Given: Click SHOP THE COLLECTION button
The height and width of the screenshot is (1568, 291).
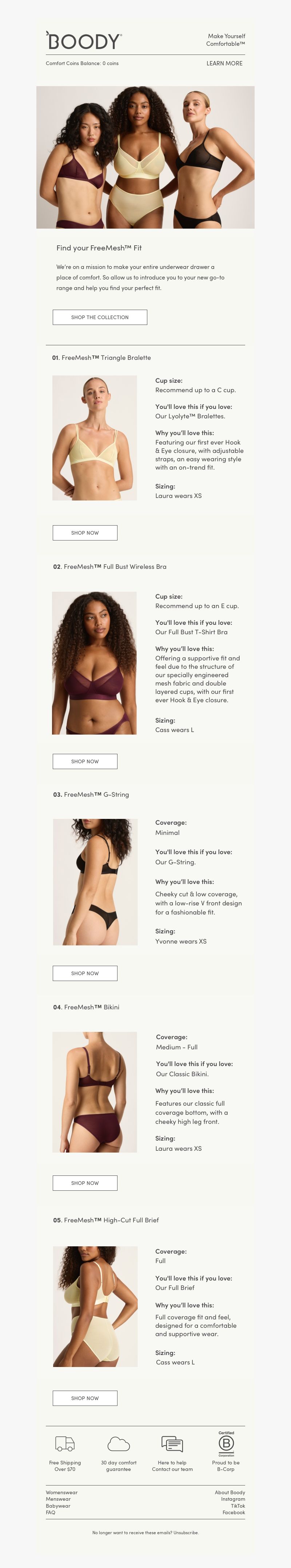Looking at the screenshot, I should [100, 317].
